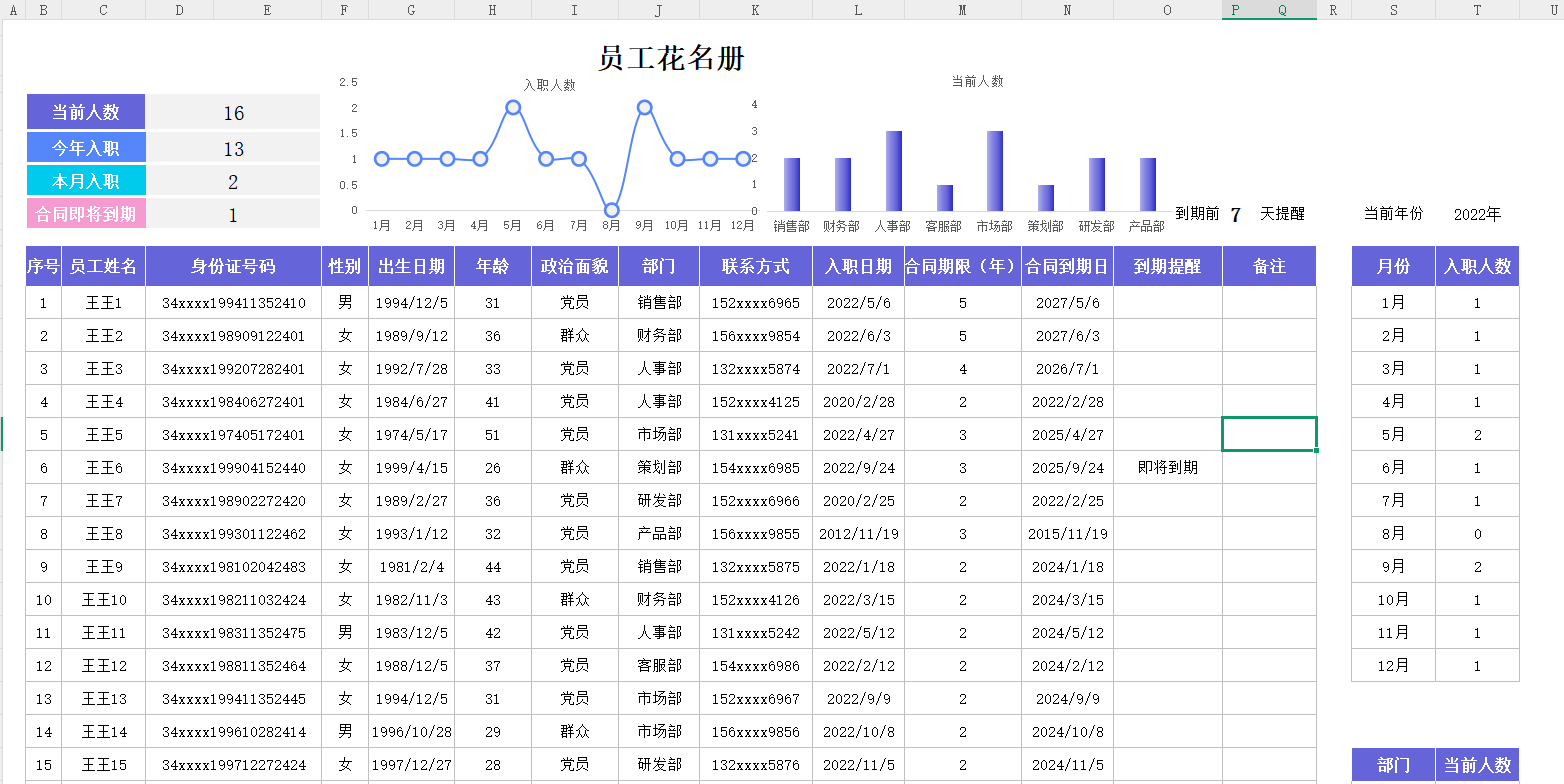Image resolution: width=1564 pixels, height=784 pixels.
Task: Click the 今年入职 label cell
Action: click(86, 147)
